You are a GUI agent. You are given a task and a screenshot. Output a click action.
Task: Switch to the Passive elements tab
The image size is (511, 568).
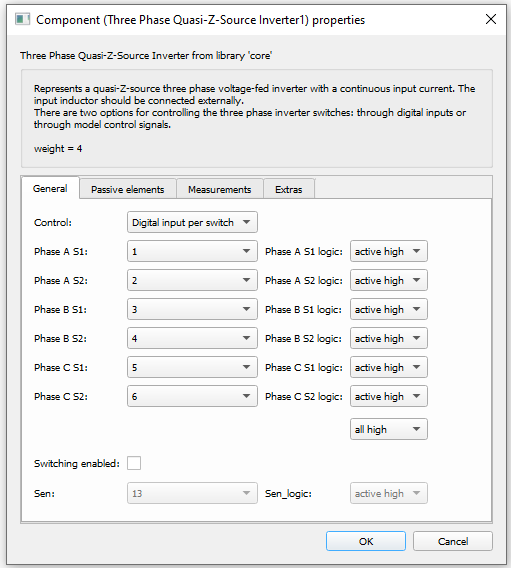point(128,189)
